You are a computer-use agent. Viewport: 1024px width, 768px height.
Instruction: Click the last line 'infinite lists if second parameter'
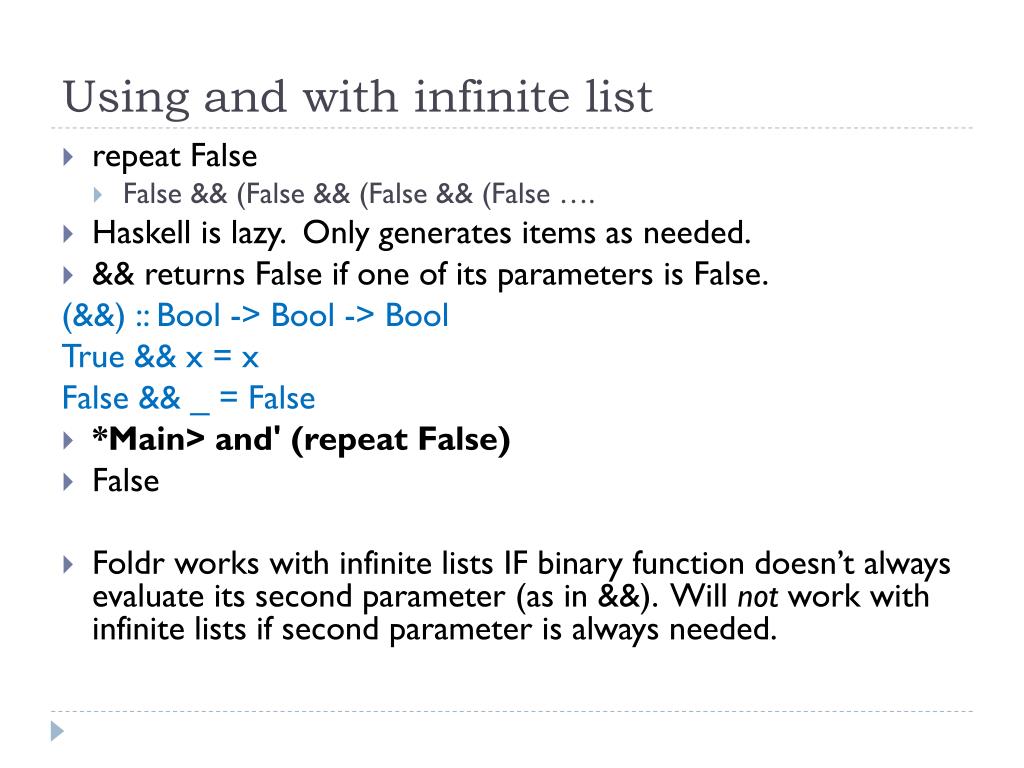coord(434,630)
